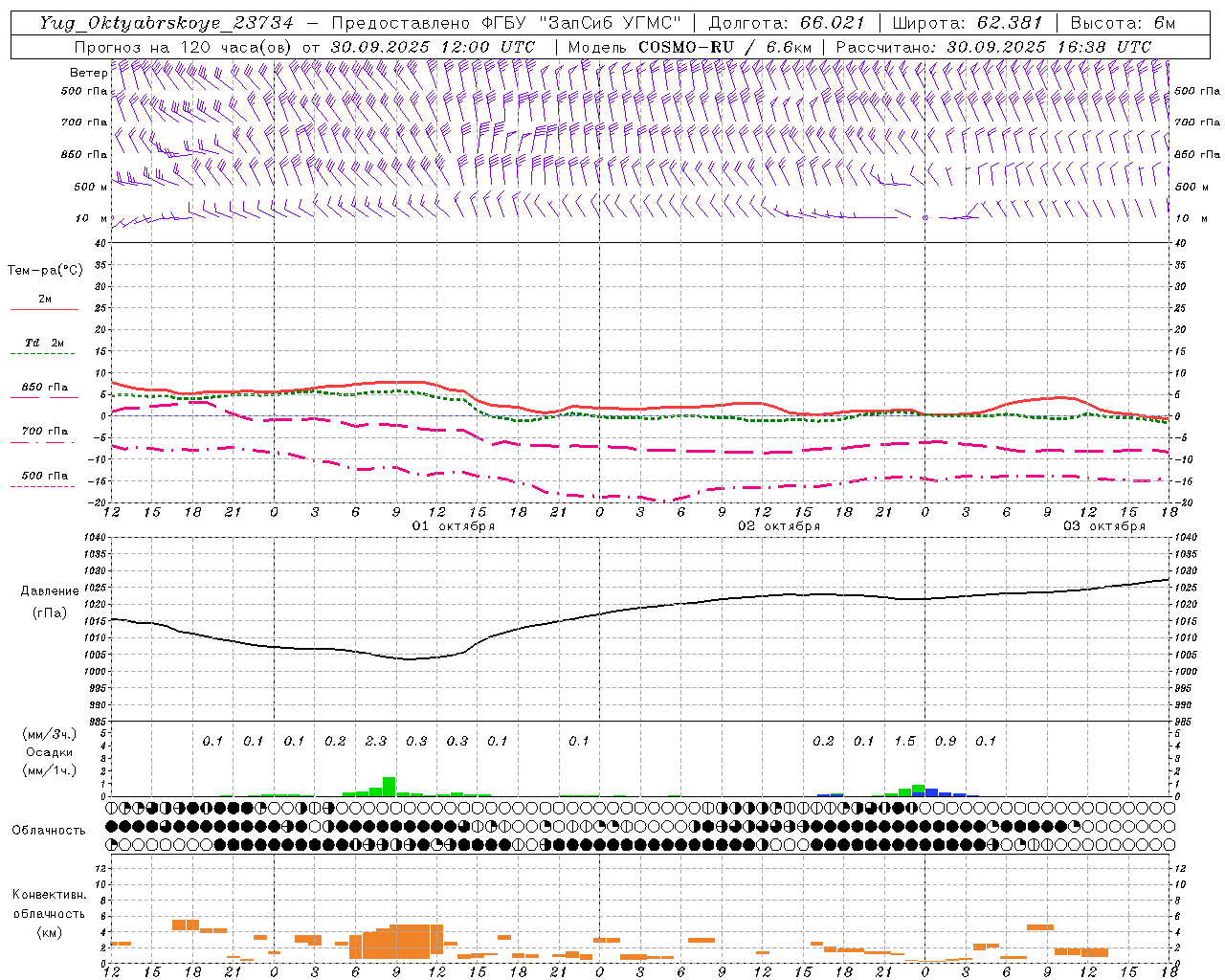Click the (мм/3ч.) precipitation unit label

click(49, 735)
